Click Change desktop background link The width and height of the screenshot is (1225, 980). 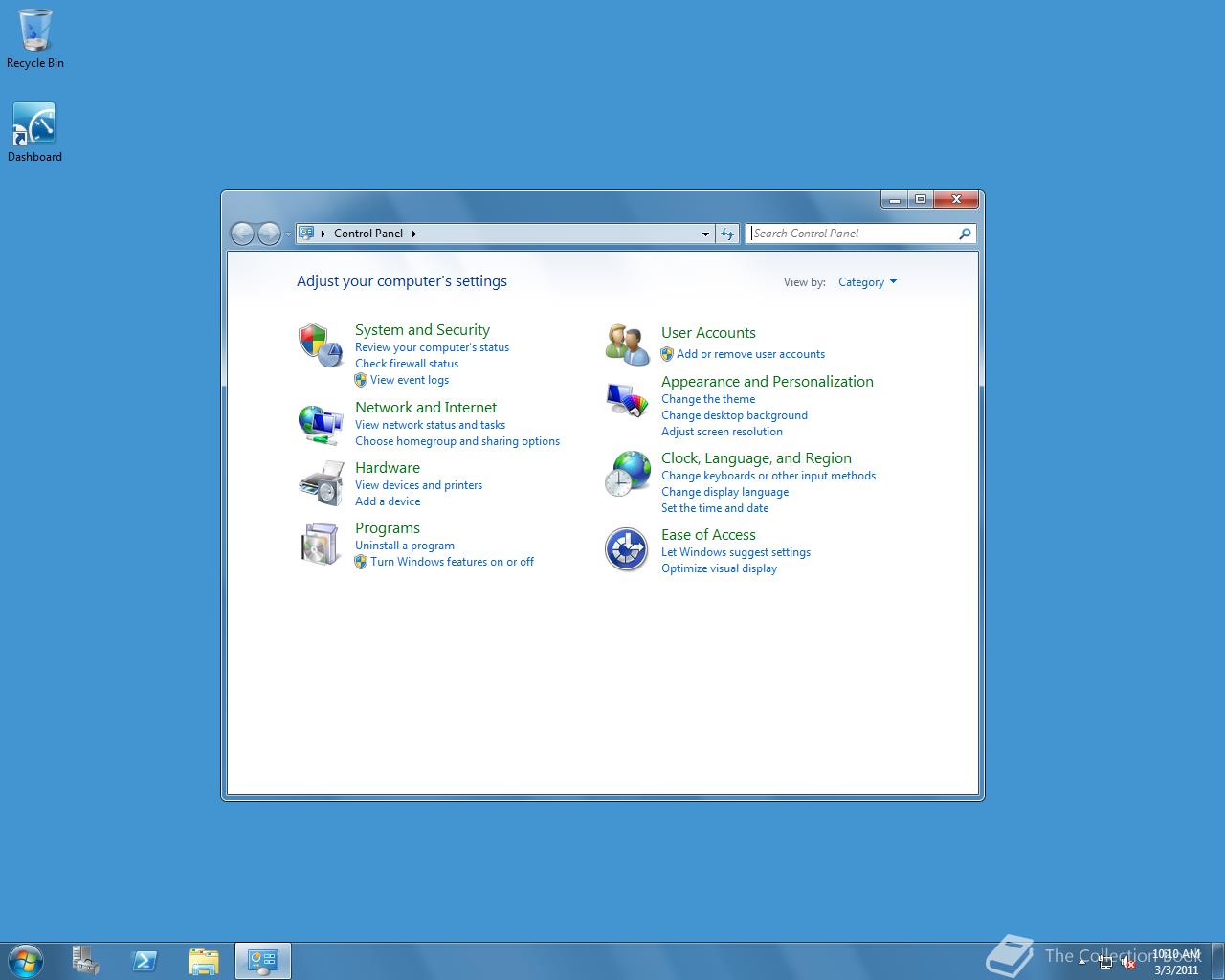(x=734, y=415)
